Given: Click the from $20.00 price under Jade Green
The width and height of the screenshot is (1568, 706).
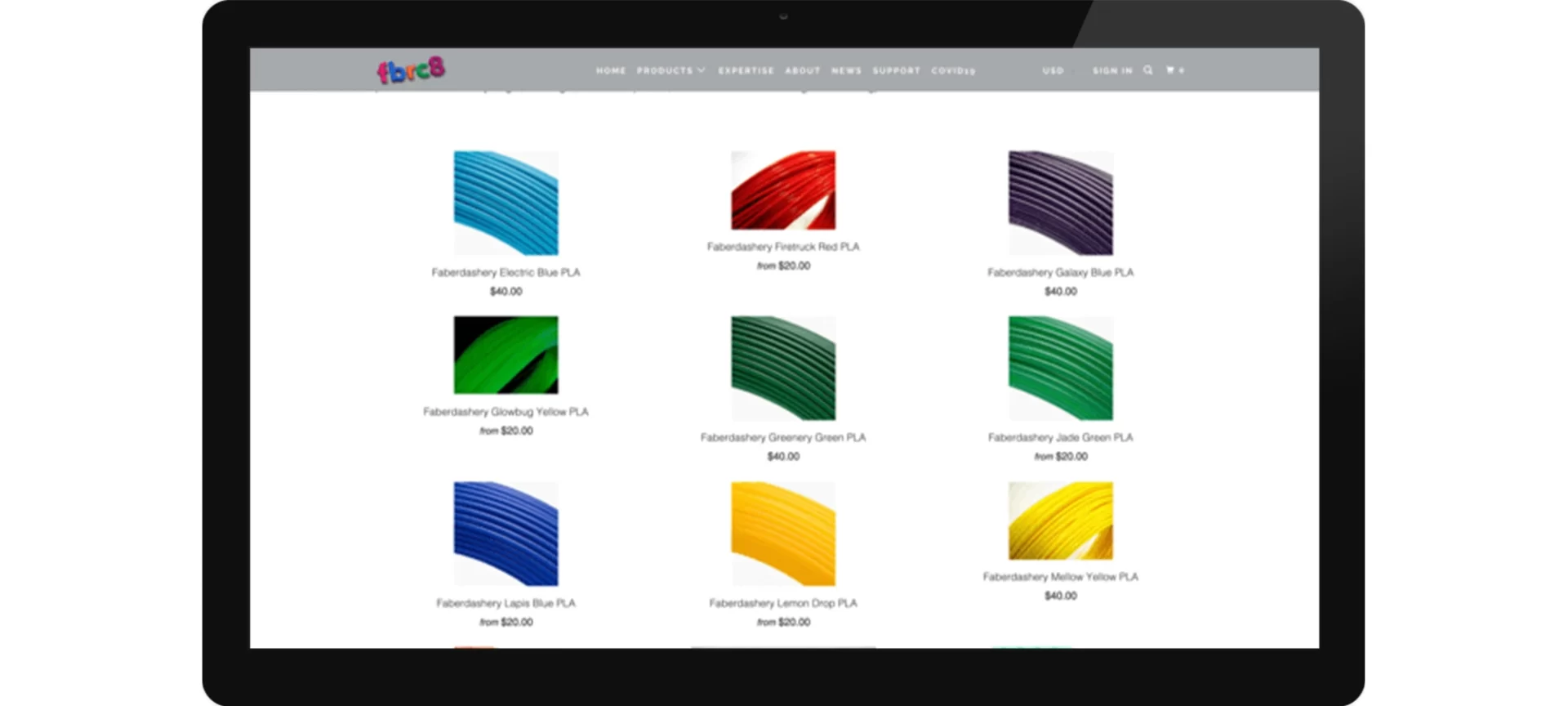Looking at the screenshot, I should 1060,457.
